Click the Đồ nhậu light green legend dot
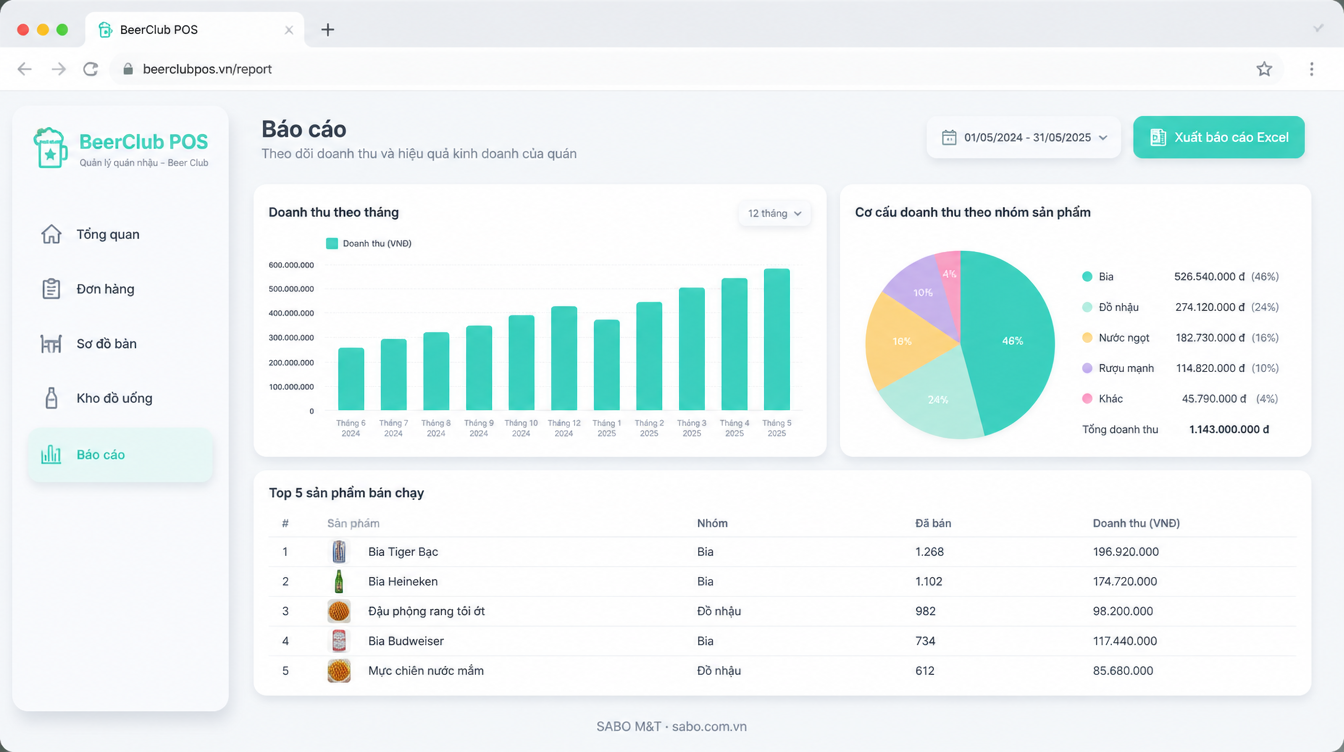 1087,307
